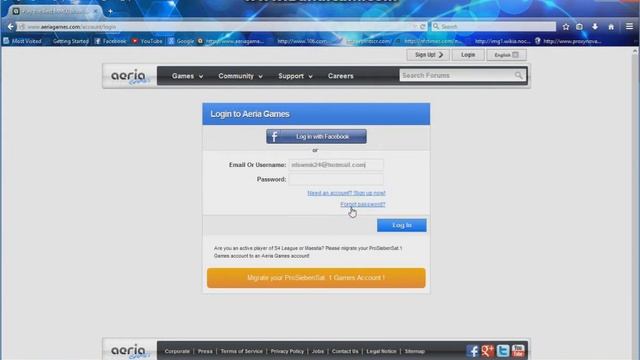The height and width of the screenshot is (360, 640).
Task: Click the browser back arrow button
Action: [x=10, y=27]
